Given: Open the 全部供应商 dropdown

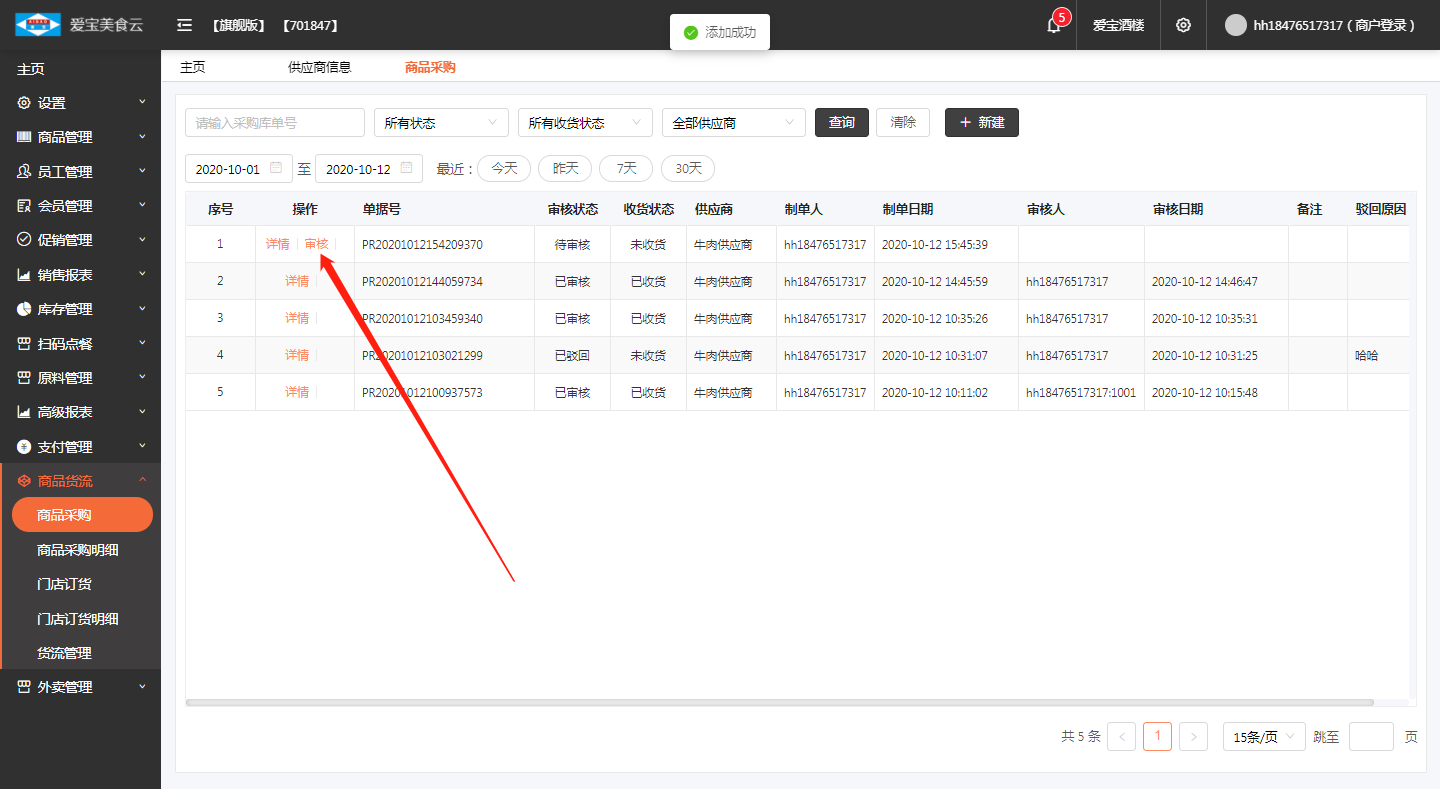Looking at the screenshot, I should point(733,123).
